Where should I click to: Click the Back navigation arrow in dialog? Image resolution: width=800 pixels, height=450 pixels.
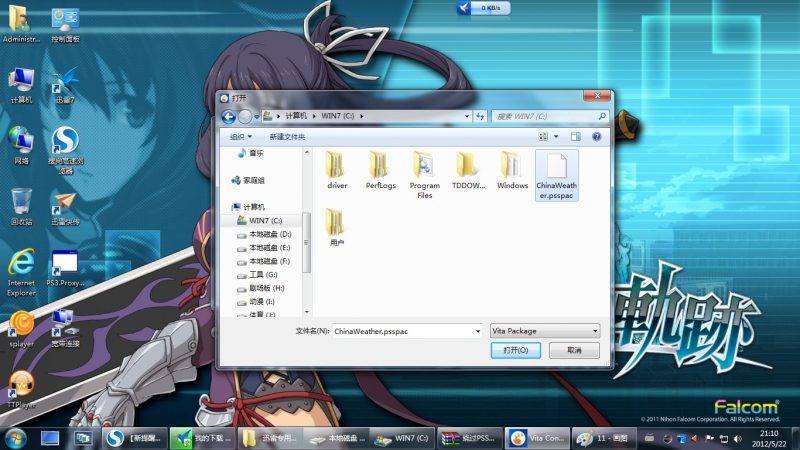point(229,117)
